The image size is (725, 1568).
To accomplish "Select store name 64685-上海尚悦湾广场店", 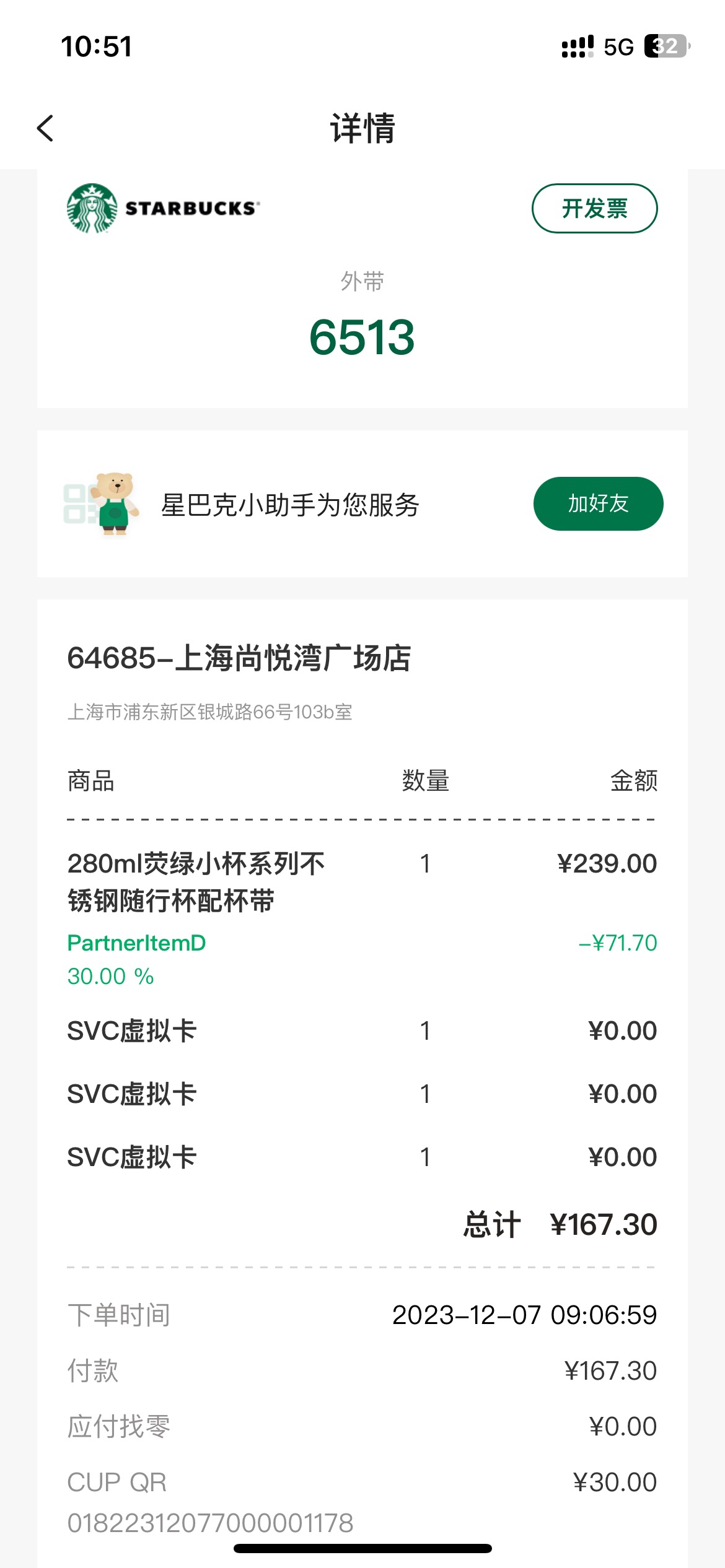I will coord(239,658).
